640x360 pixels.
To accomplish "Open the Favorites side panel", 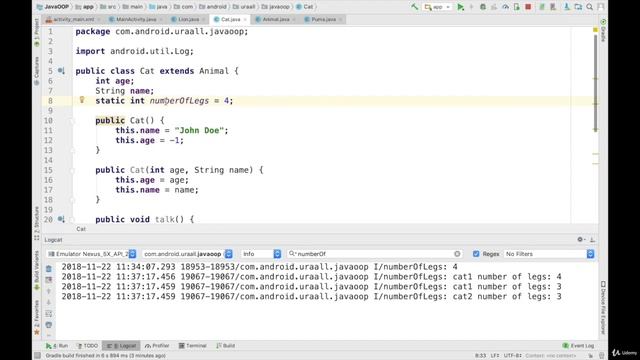I will tap(36, 317).
